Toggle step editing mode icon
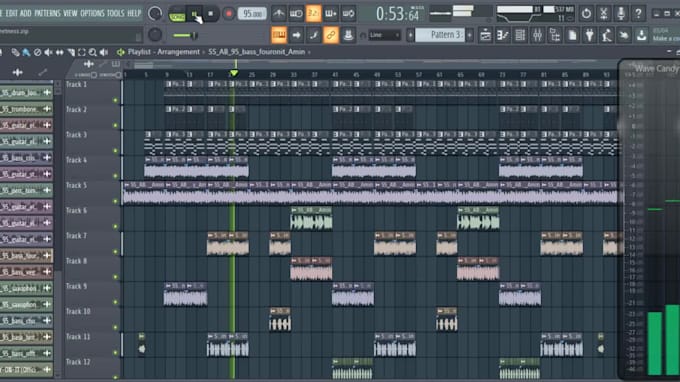 click(314, 35)
